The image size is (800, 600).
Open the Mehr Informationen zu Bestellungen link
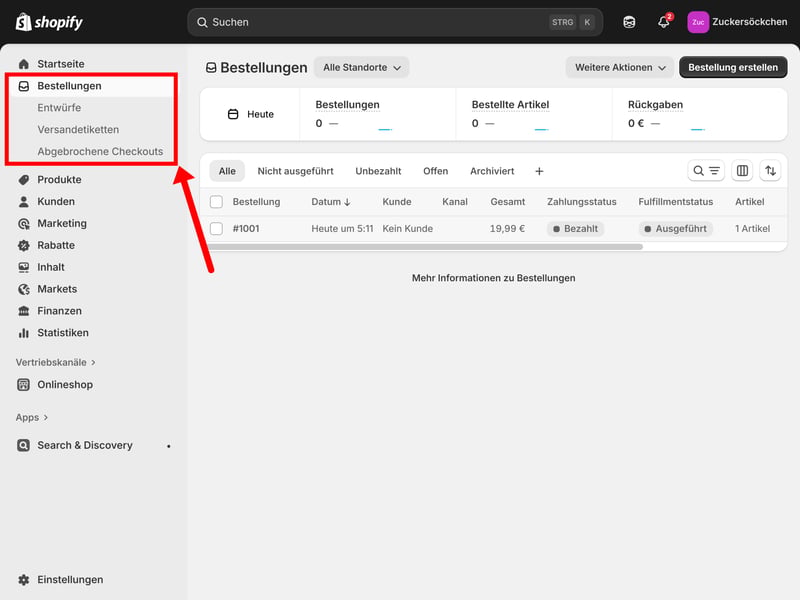pos(493,278)
